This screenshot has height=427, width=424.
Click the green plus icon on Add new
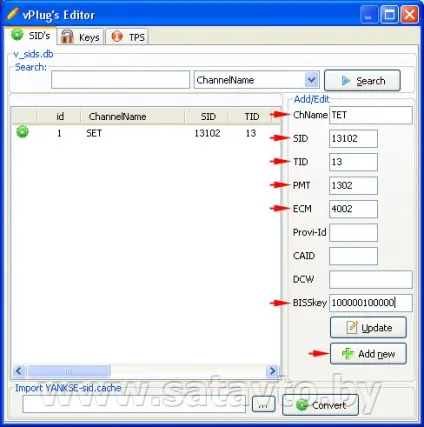(347, 354)
